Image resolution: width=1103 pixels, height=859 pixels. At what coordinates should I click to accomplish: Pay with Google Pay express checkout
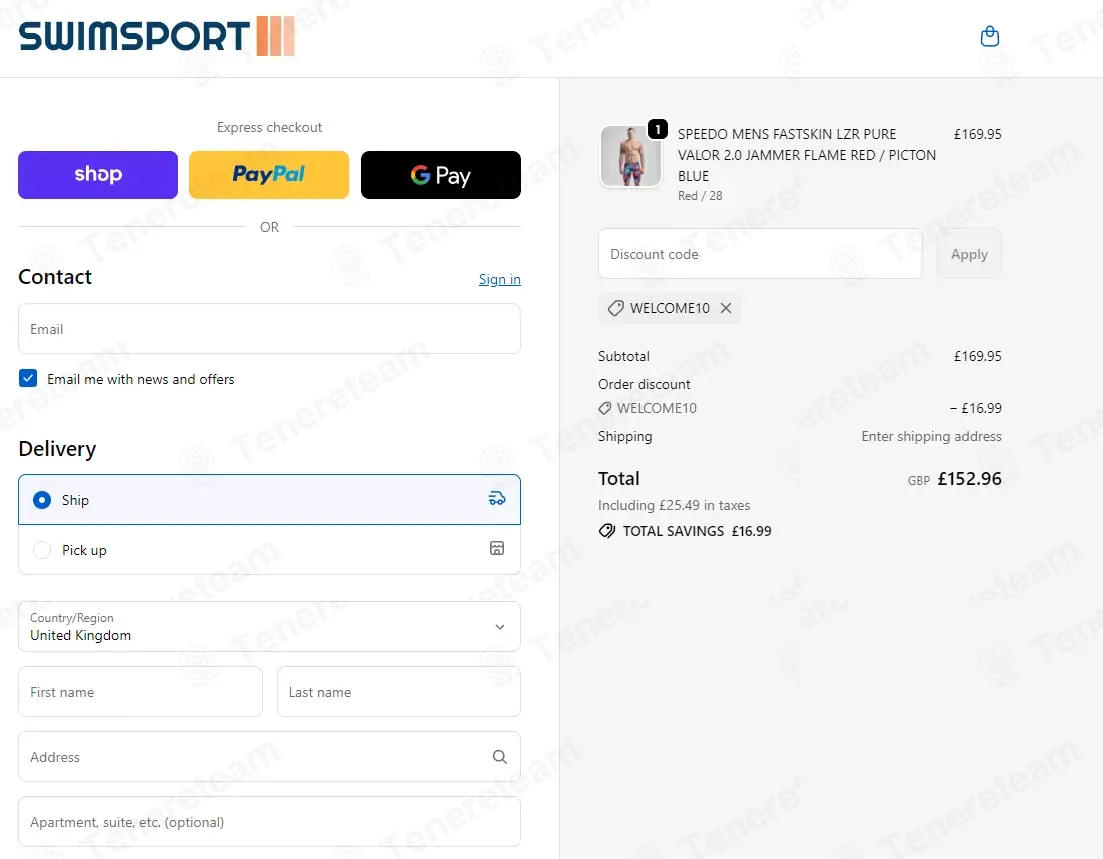pyautogui.click(x=440, y=174)
